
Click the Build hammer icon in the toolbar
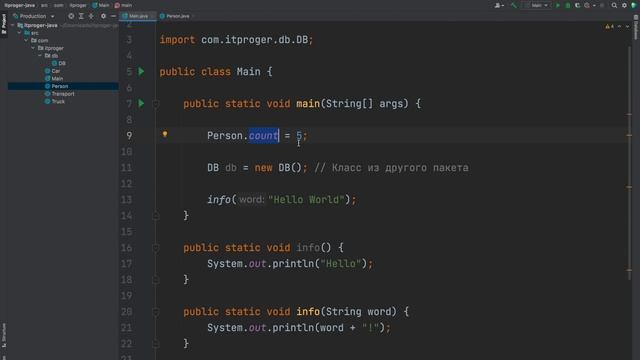(x=514, y=5)
